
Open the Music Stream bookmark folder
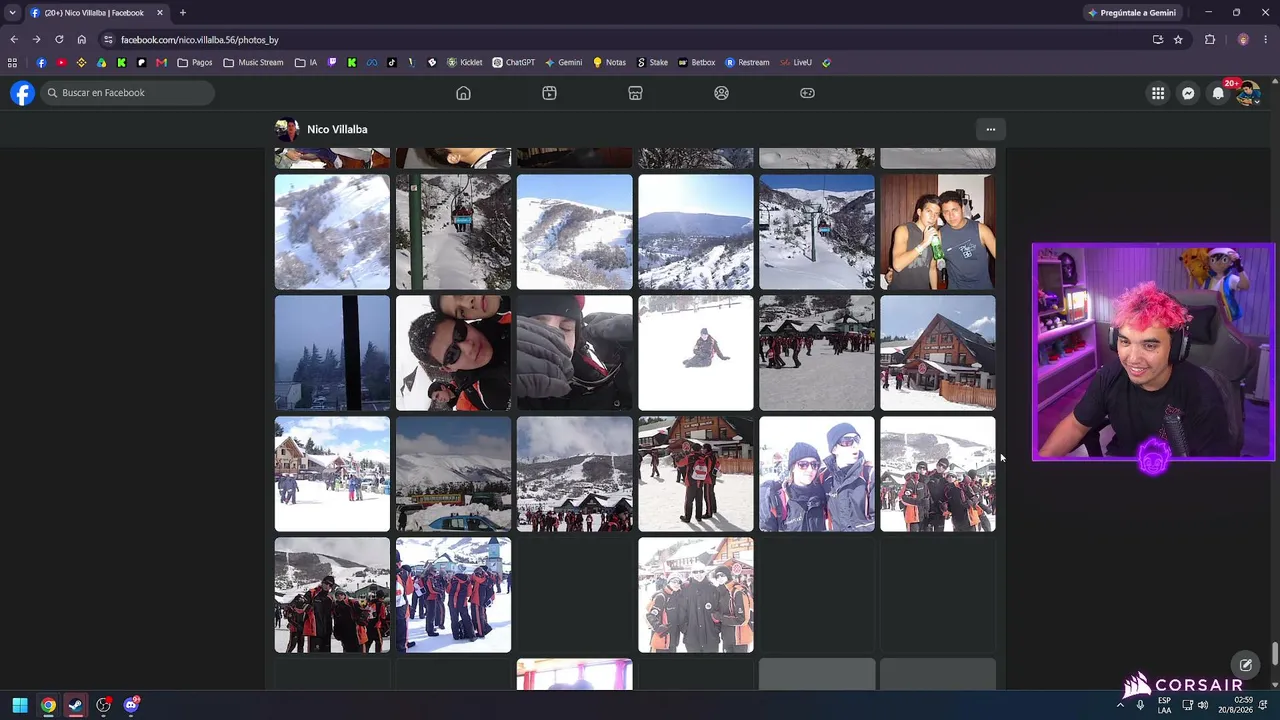tap(254, 62)
